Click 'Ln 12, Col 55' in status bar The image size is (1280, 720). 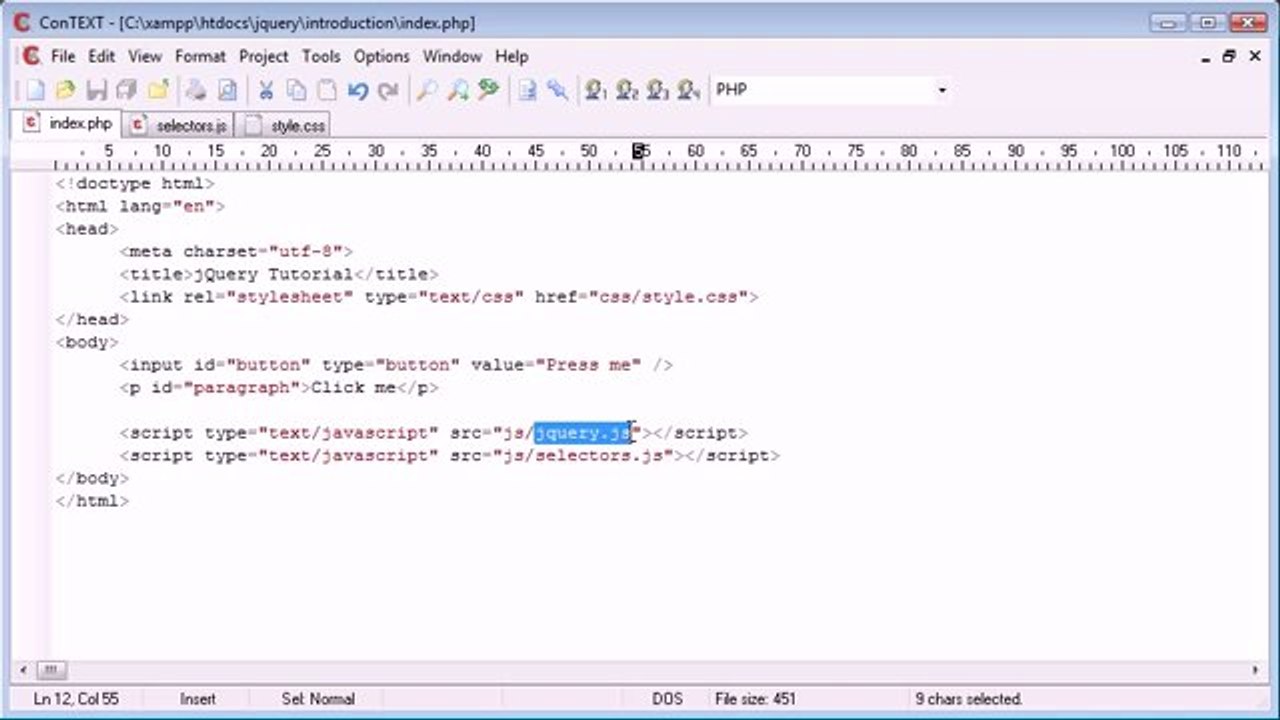point(76,699)
